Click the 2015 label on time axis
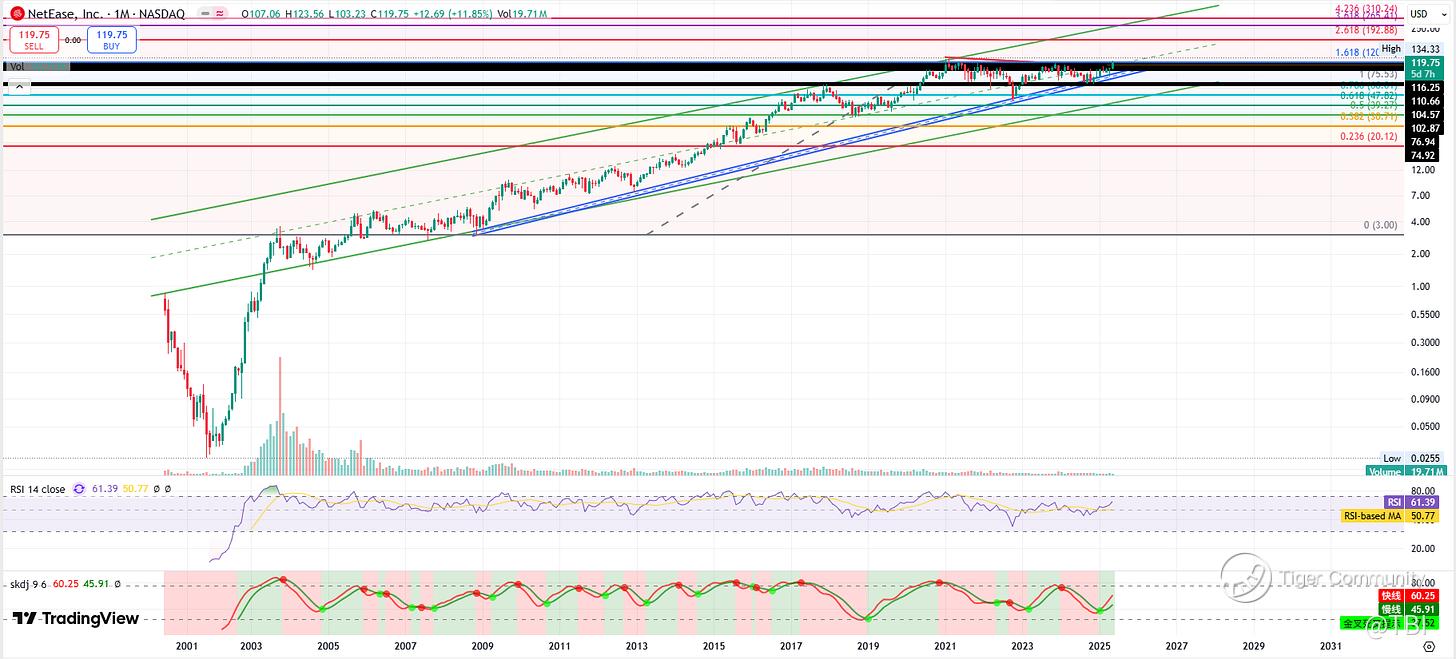This screenshot has width=1456, height=659. click(714, 648)
